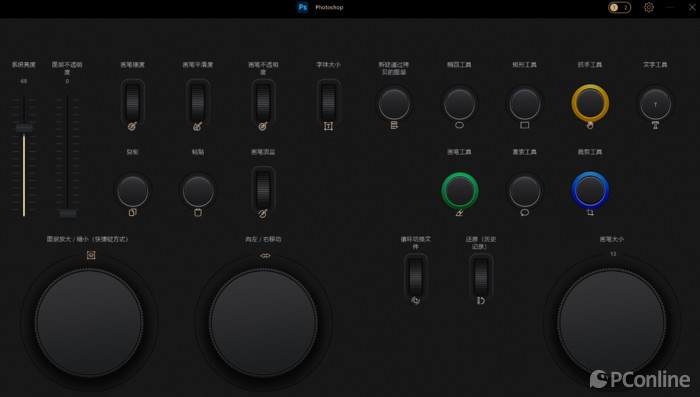Choose the Rectangle tool (矩形工具) button
The image size is (700, 397).
coord(525,104)
